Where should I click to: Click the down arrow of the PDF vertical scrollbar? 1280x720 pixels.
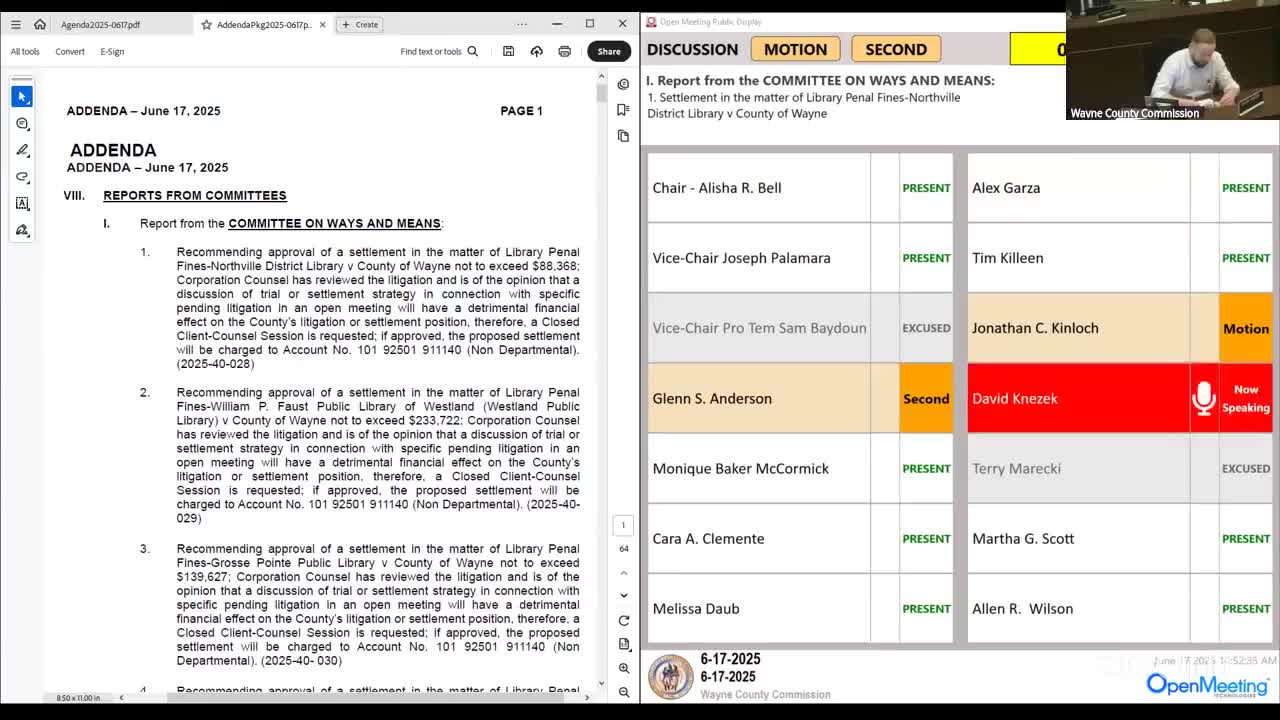601,684
